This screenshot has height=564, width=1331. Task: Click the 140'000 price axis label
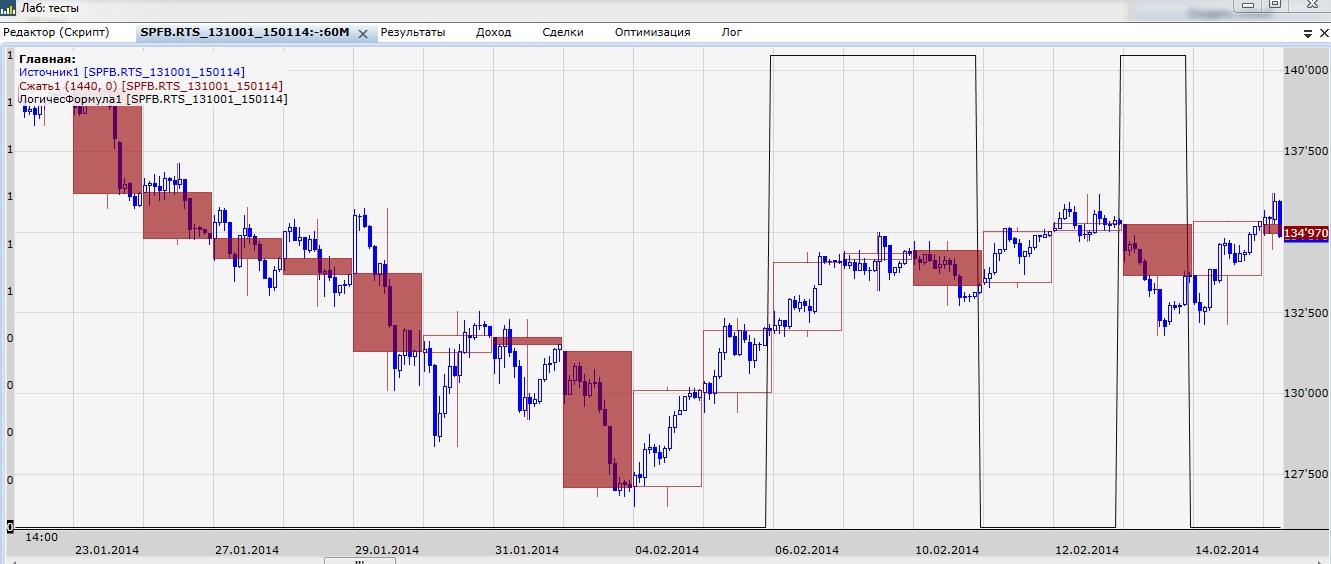(1305, 70)
